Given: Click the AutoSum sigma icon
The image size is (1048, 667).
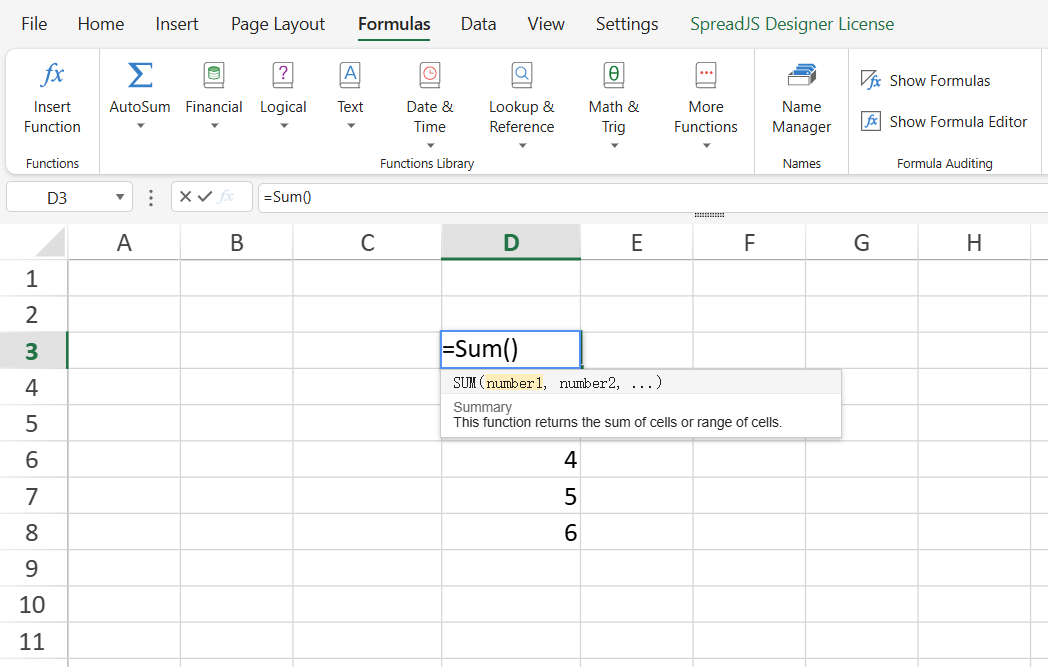Looking at the screenshot, I should (x=140, y=75).
